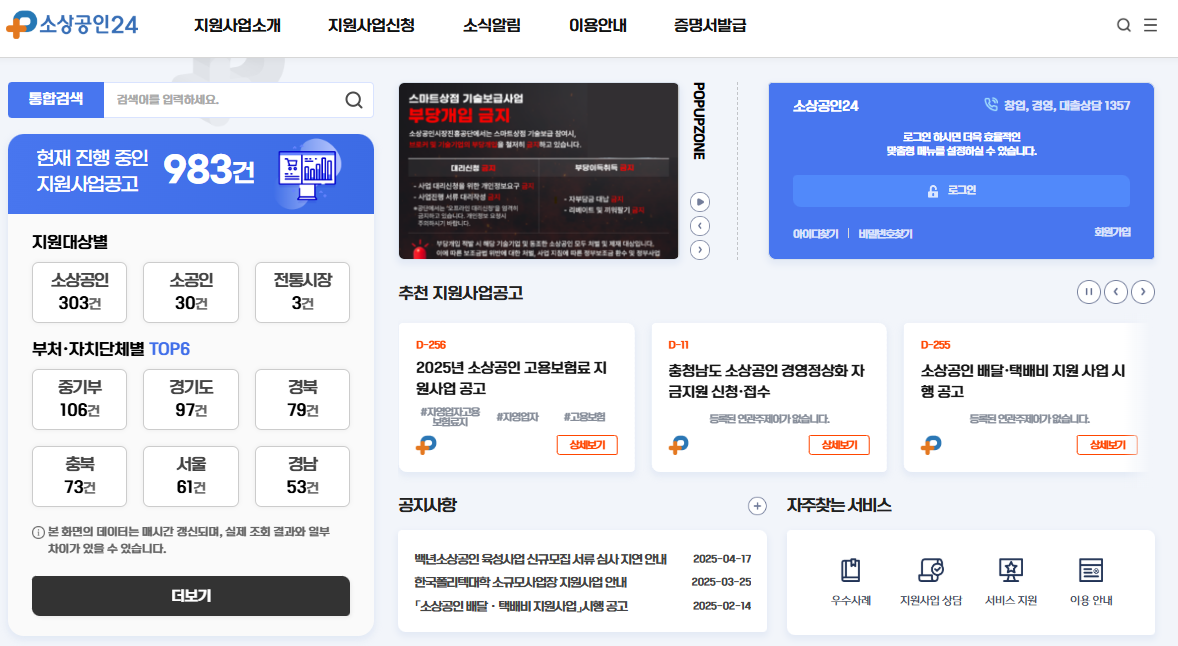
Task: Click the phone icon beside 상담 1357
Action: click(x=991, y=104)
